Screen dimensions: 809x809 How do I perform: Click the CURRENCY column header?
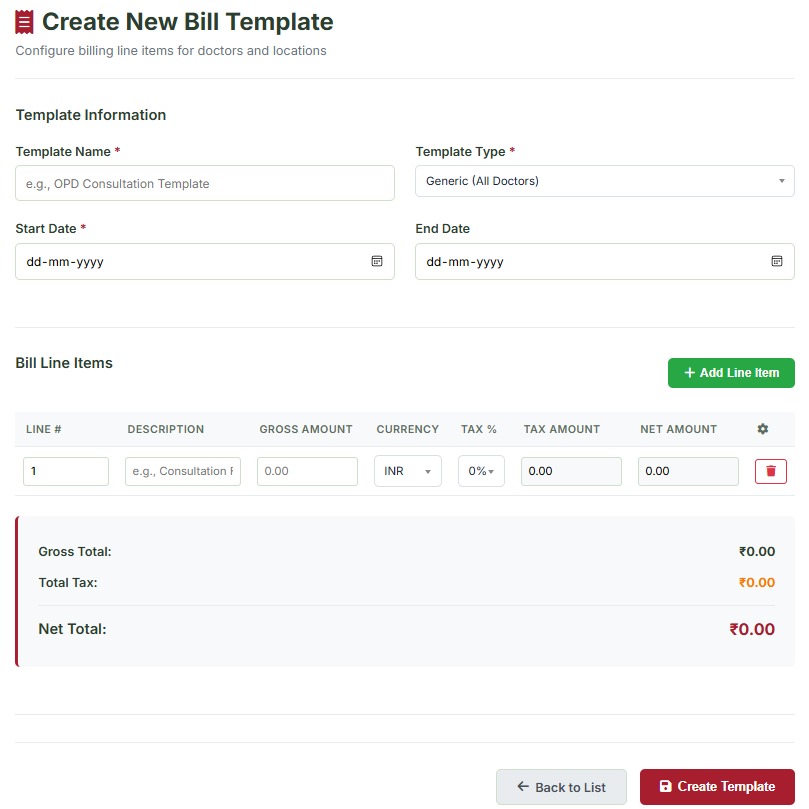pyautogui.click(x=408, y=429)
